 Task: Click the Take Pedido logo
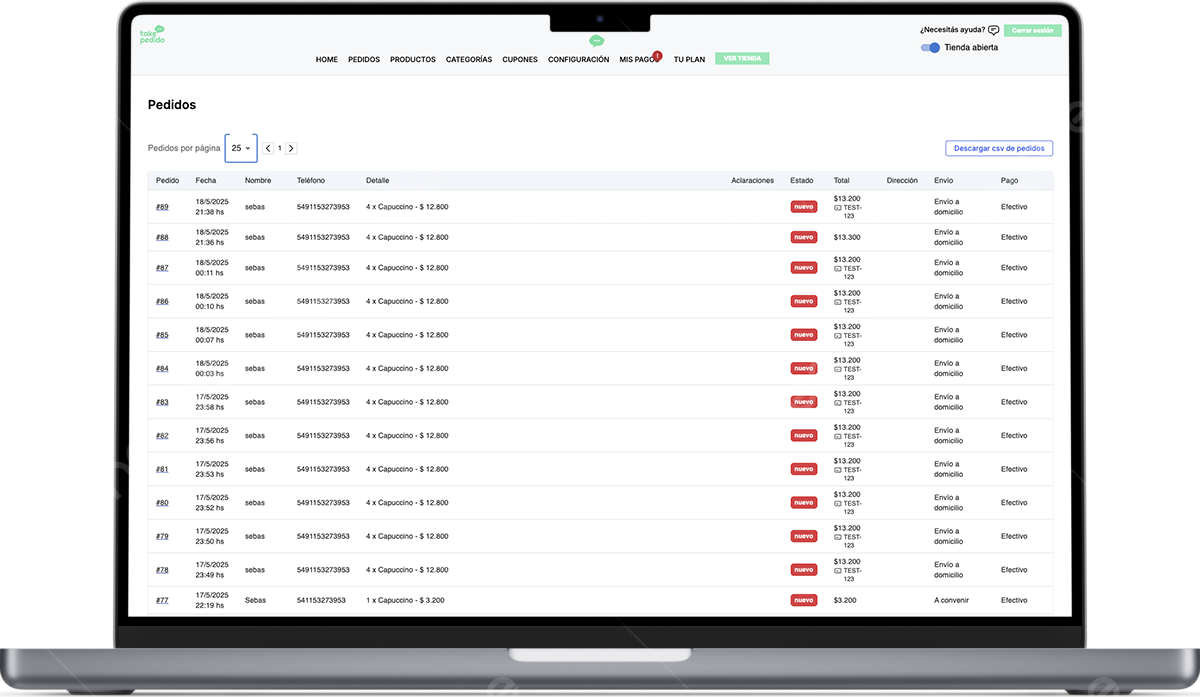point(152,35)
